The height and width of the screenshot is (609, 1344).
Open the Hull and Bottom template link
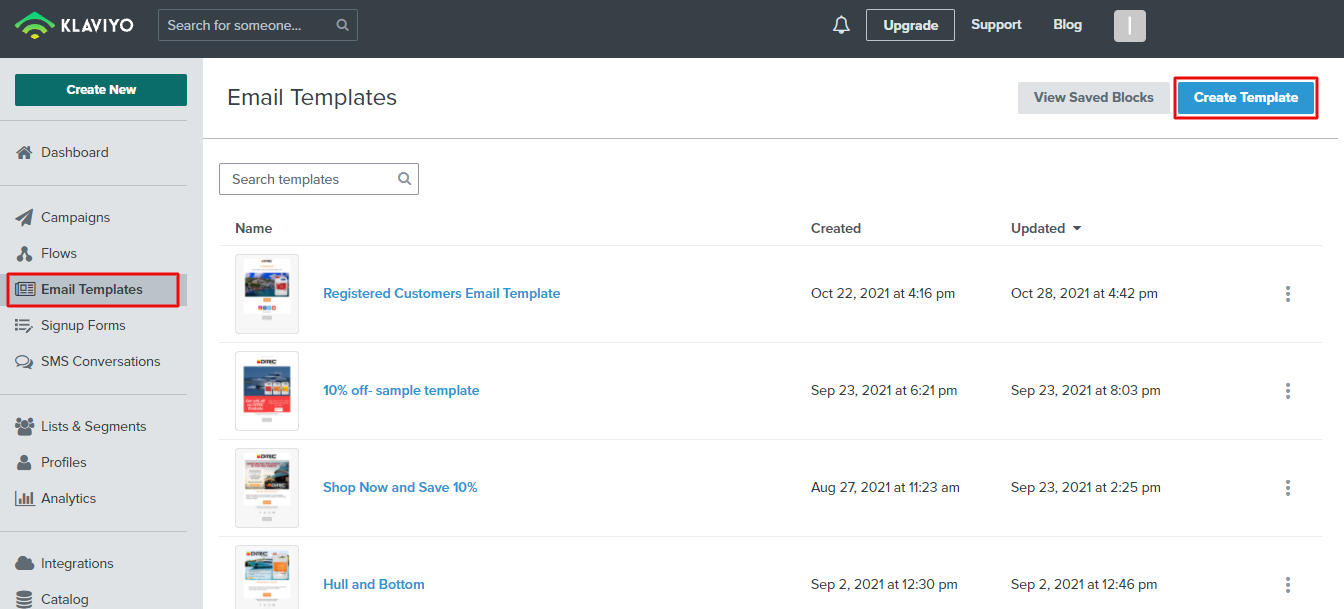(373, 584)
